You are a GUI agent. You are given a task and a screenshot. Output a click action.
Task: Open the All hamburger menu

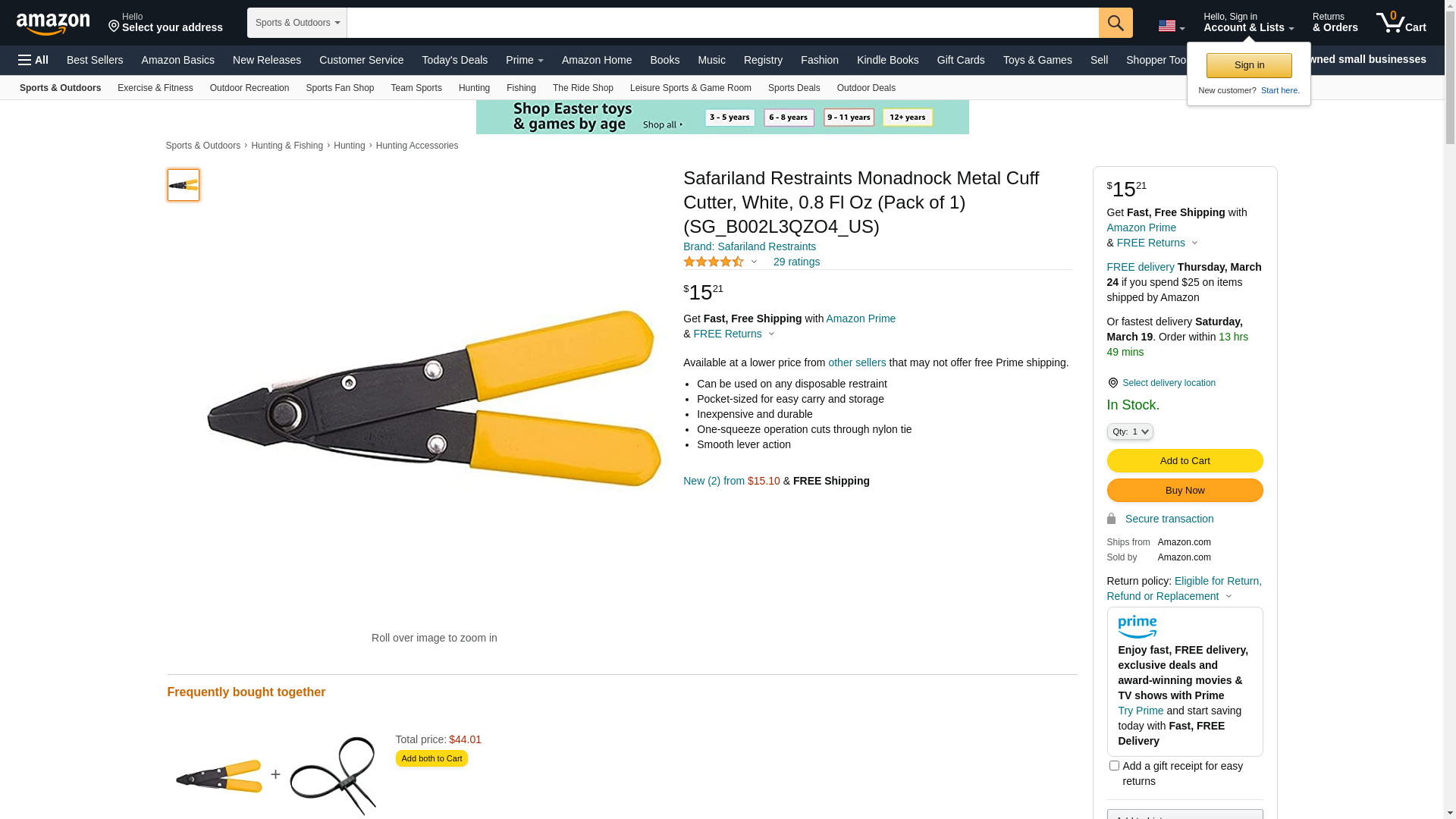[x=33, y=60]
